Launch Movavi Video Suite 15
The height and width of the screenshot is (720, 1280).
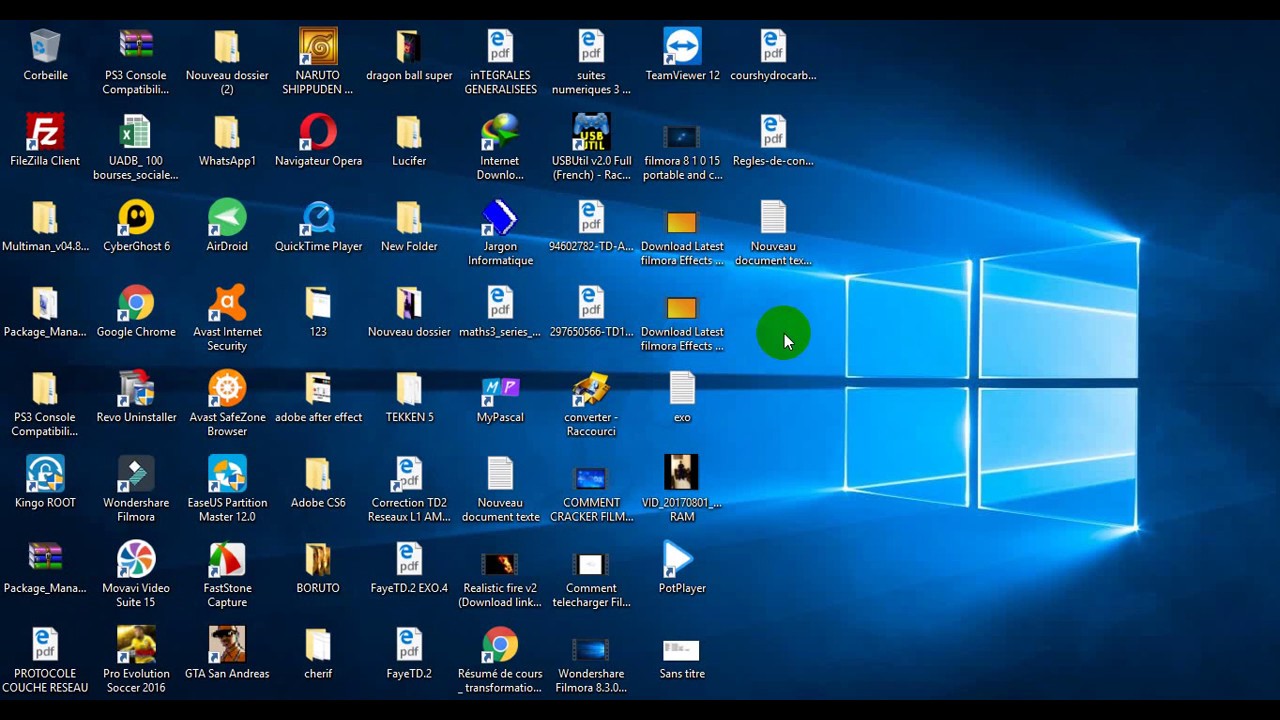click(x=136, y=560)
